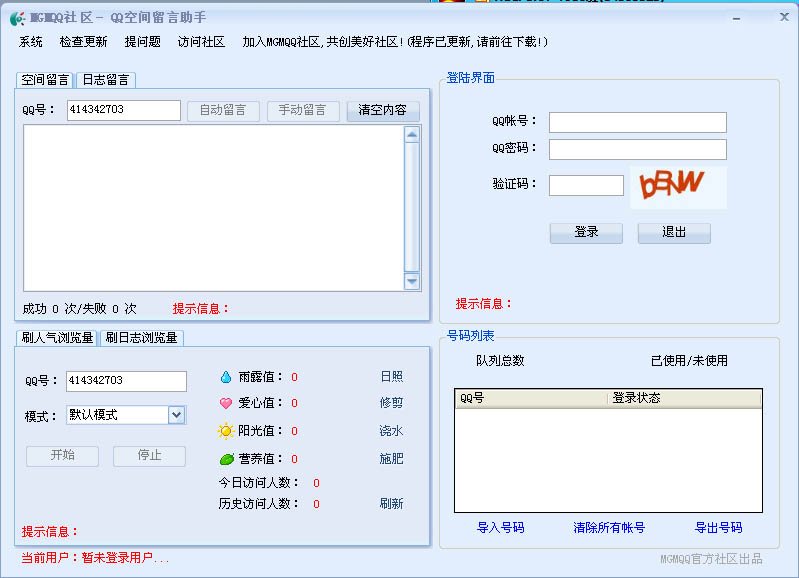Click the 浇水 link
The image size is (799, 578).
pos(391,431)
